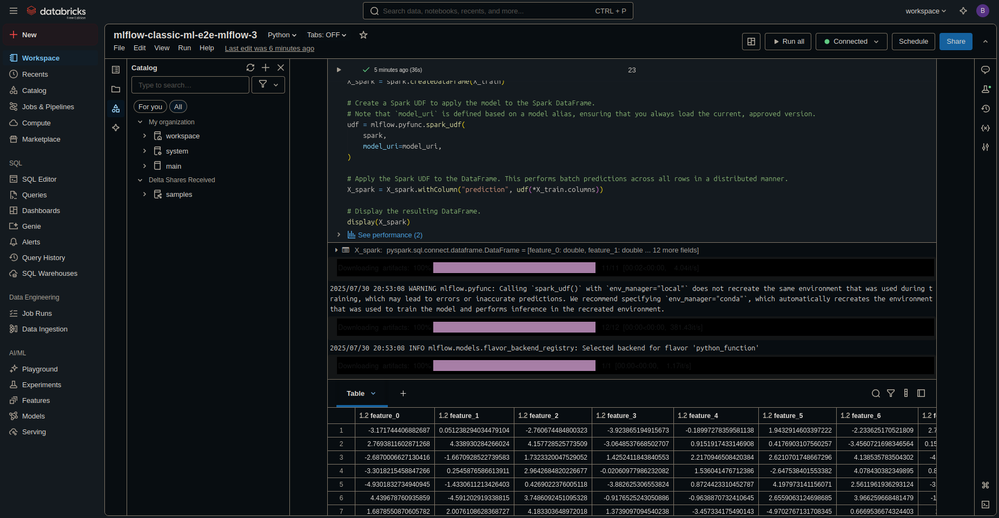Click Run all
Screen dimensions: 999x518
[x=788, y=41]
